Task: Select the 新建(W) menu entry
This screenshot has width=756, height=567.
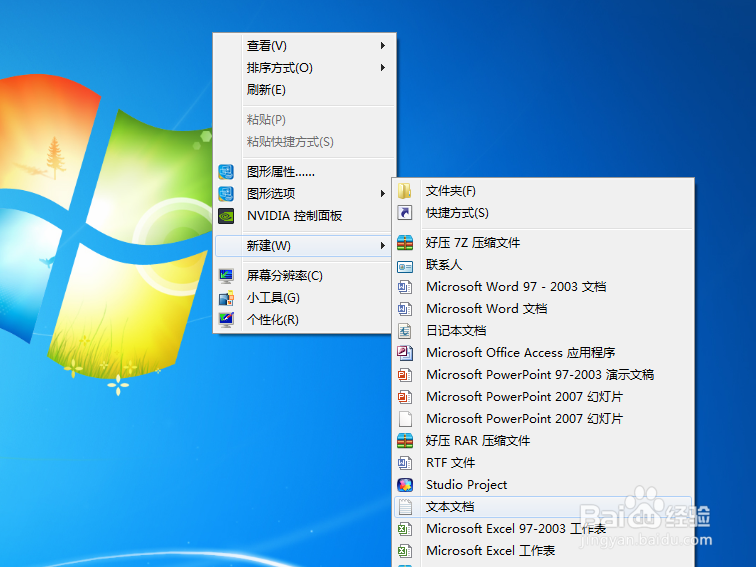Action: 304,246
